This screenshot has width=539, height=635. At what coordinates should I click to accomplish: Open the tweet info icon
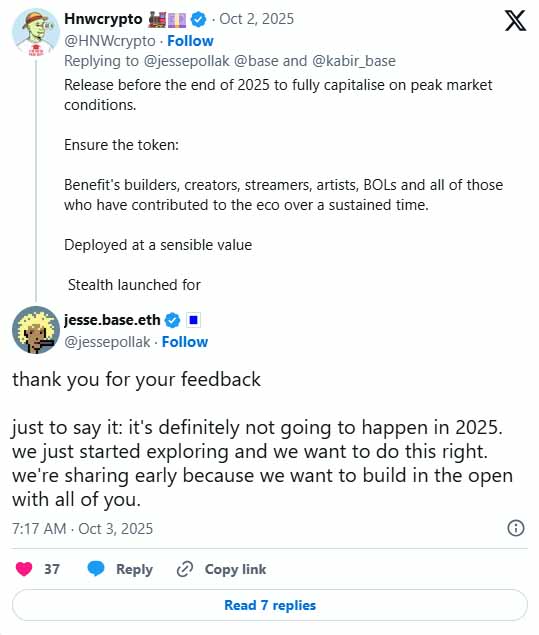516,528
